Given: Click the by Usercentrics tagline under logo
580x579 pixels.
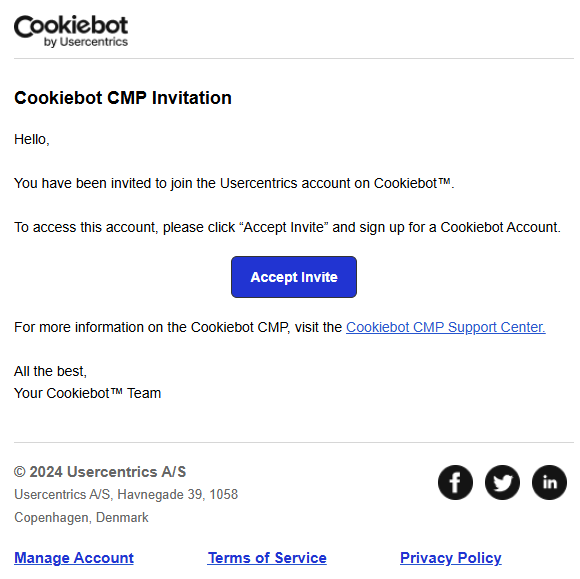Looking at the screenshot, I should click(x=86, y=42).
